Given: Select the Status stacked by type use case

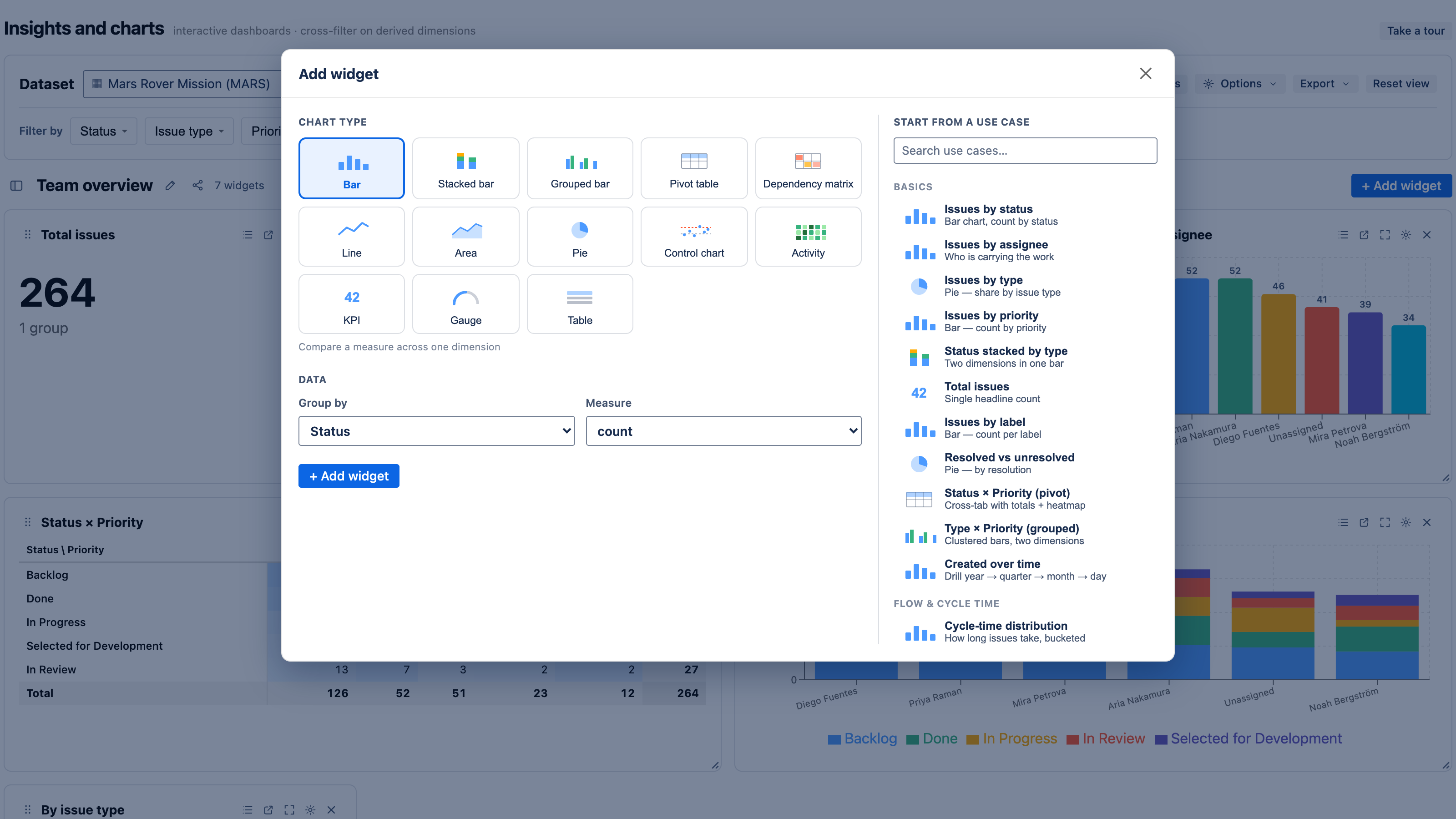Looking at the screenshot, I should tap(1025, 357).
